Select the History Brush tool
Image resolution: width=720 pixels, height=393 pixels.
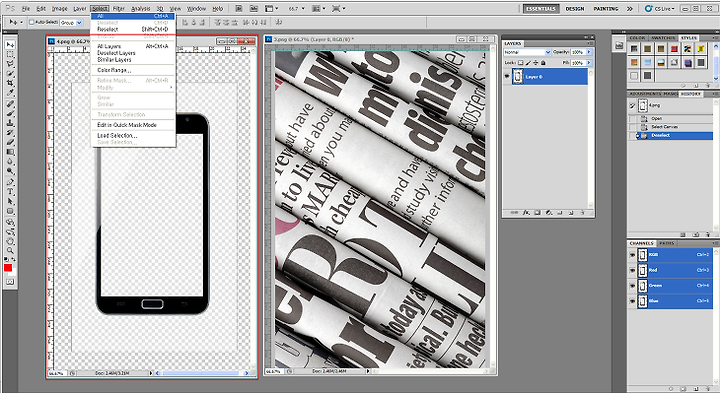[10, 133]
